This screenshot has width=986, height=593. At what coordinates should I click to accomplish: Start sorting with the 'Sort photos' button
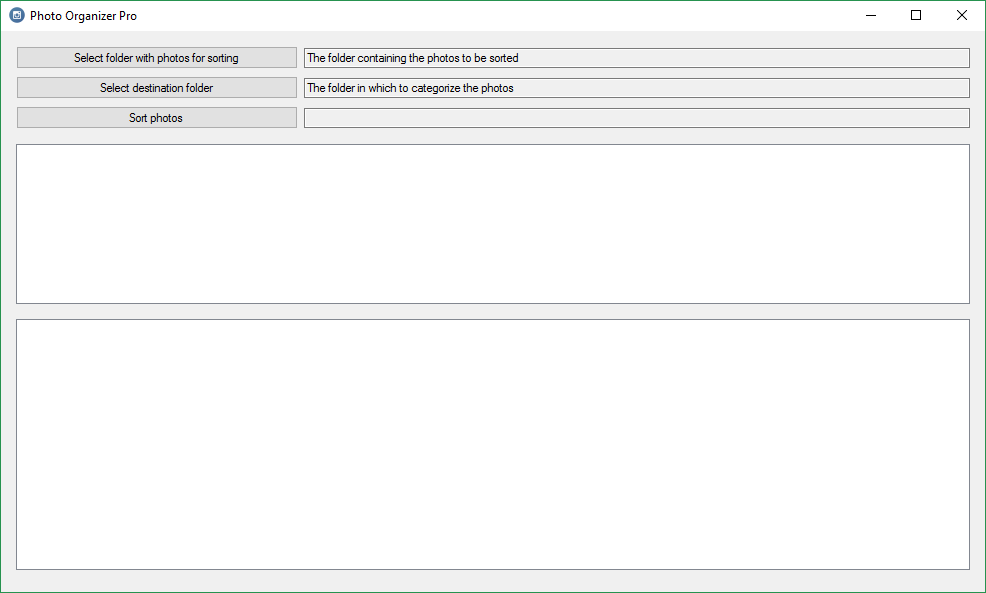(157, 118)
